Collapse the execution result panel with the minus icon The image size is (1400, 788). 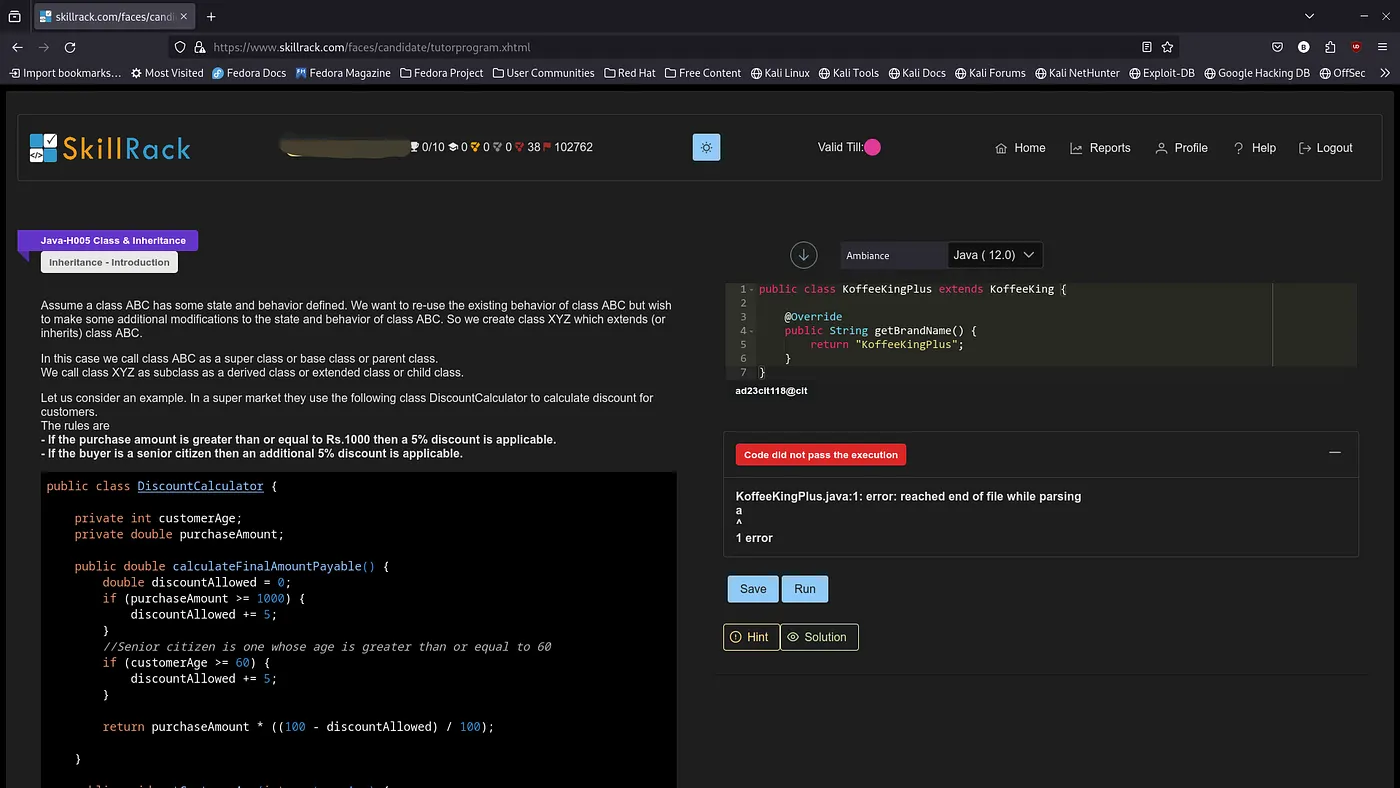1334,453
